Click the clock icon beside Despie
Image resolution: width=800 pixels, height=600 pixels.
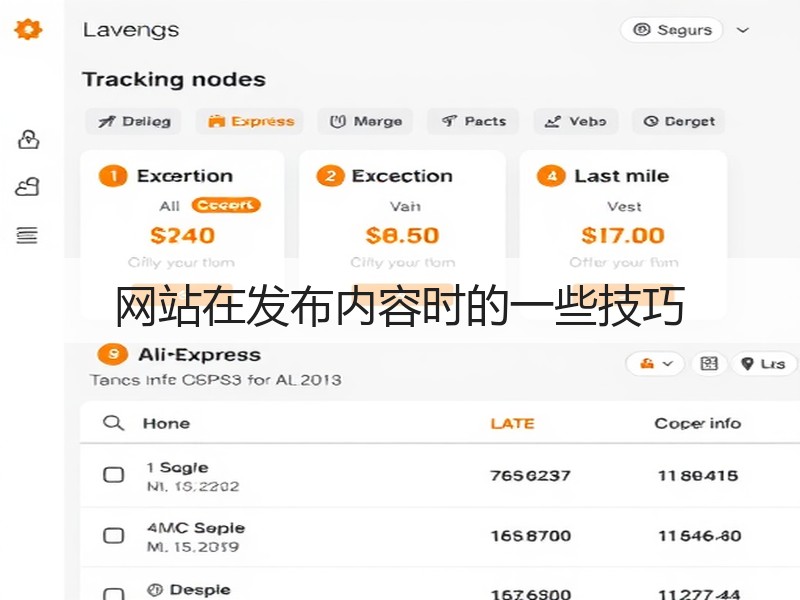(155, 590)
